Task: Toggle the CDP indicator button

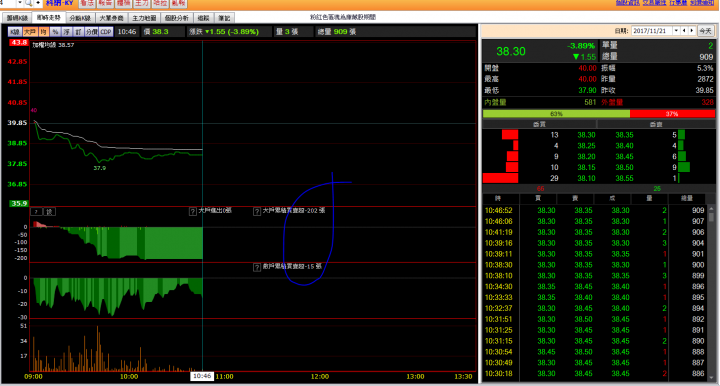Action: [x=106, y=32]
